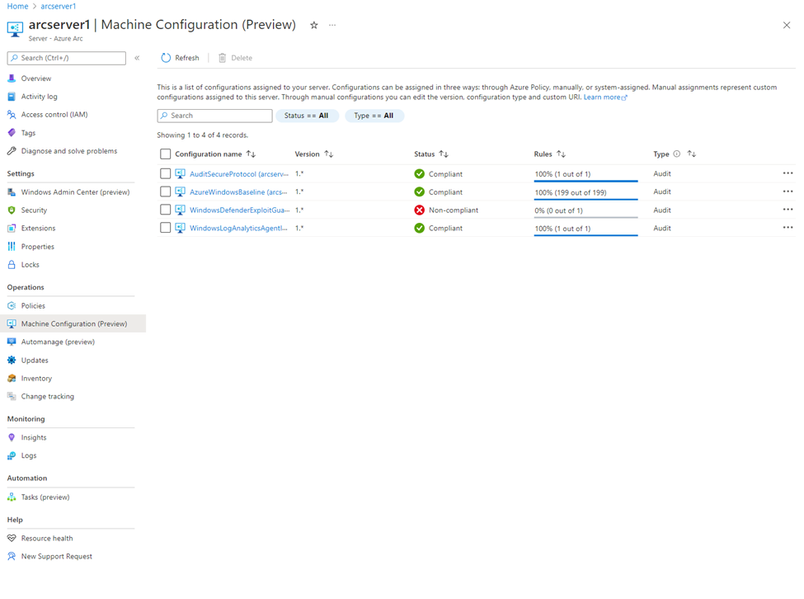This screenshot has height=599, width=804.
Task: Sort by Type column arrows
Action: click(692, 154)
